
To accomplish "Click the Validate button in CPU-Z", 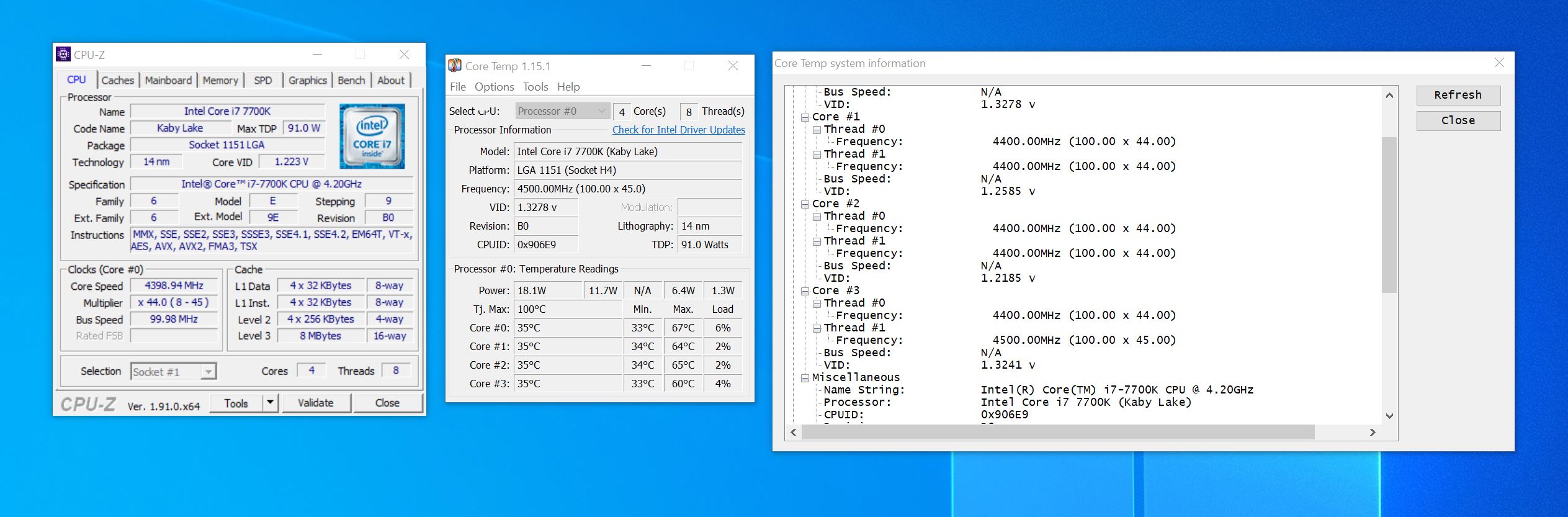I will [x=316, y=403].
